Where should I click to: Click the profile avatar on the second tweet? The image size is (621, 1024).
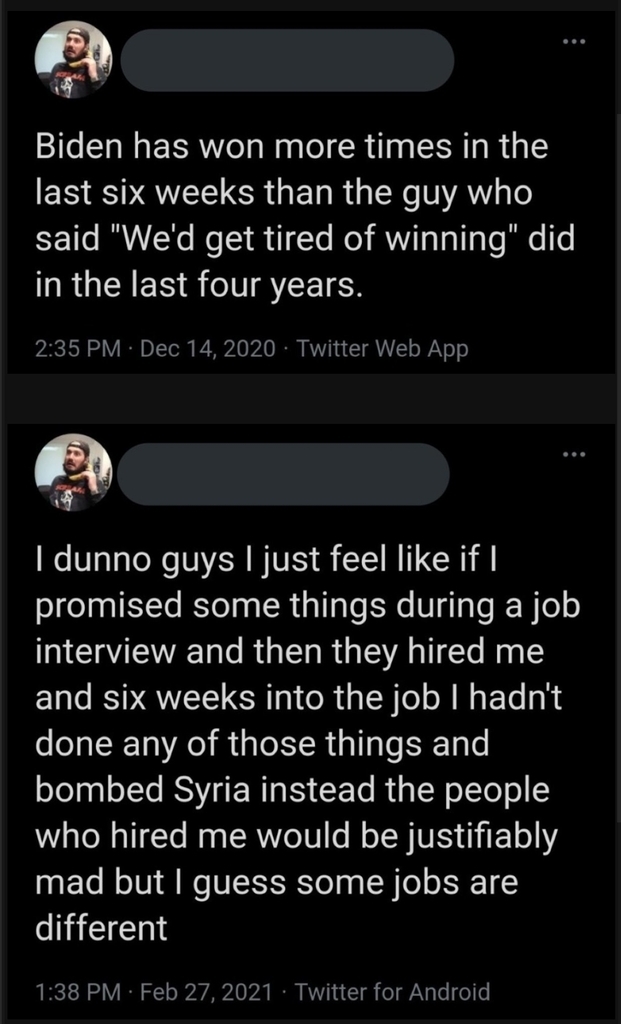(x=73, y=473)
